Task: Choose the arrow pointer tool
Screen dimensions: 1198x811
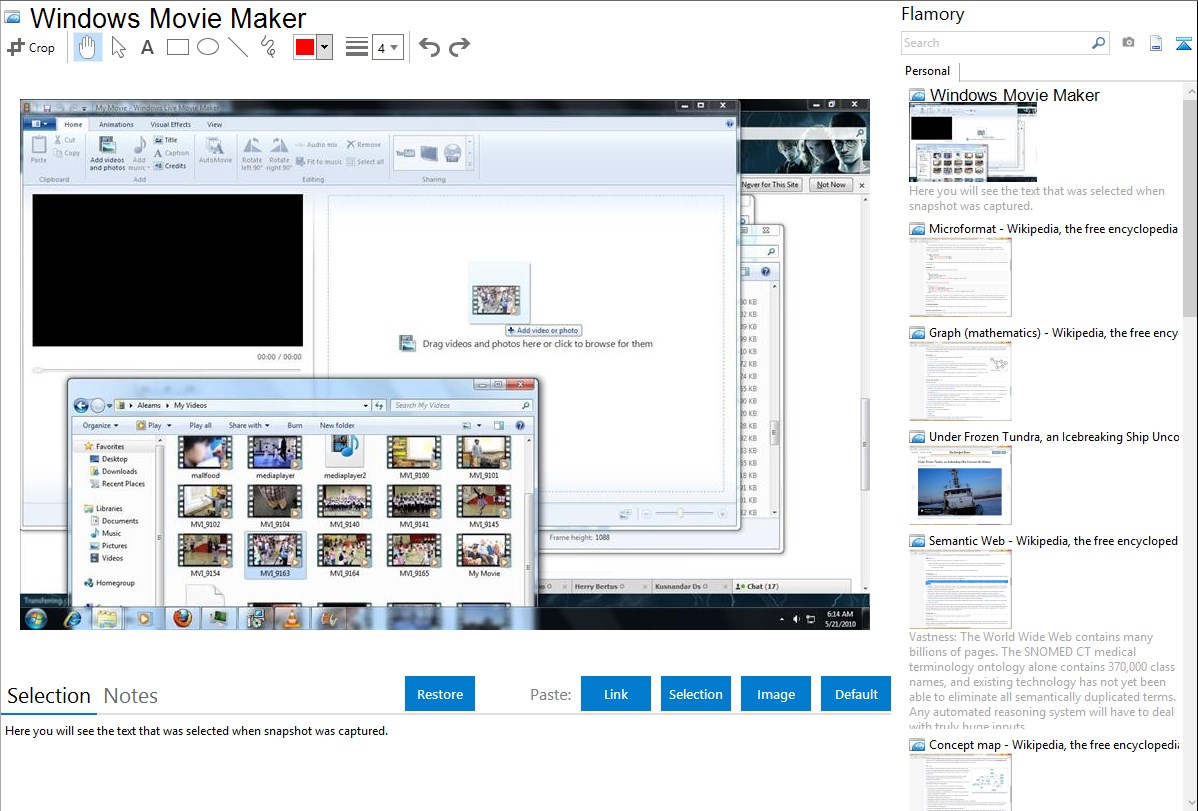Action: [118, 47]
